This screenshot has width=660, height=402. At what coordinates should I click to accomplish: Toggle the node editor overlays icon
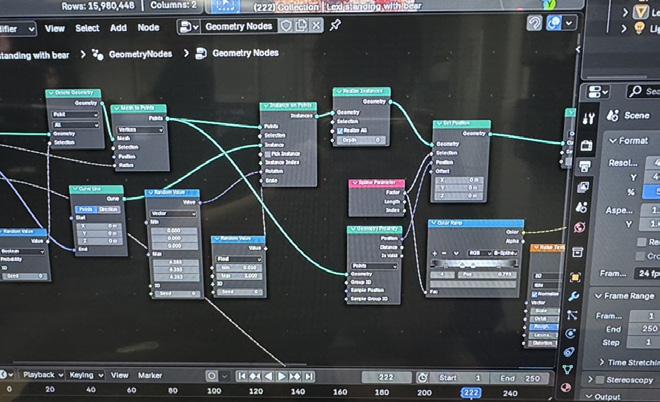(554, 23)
